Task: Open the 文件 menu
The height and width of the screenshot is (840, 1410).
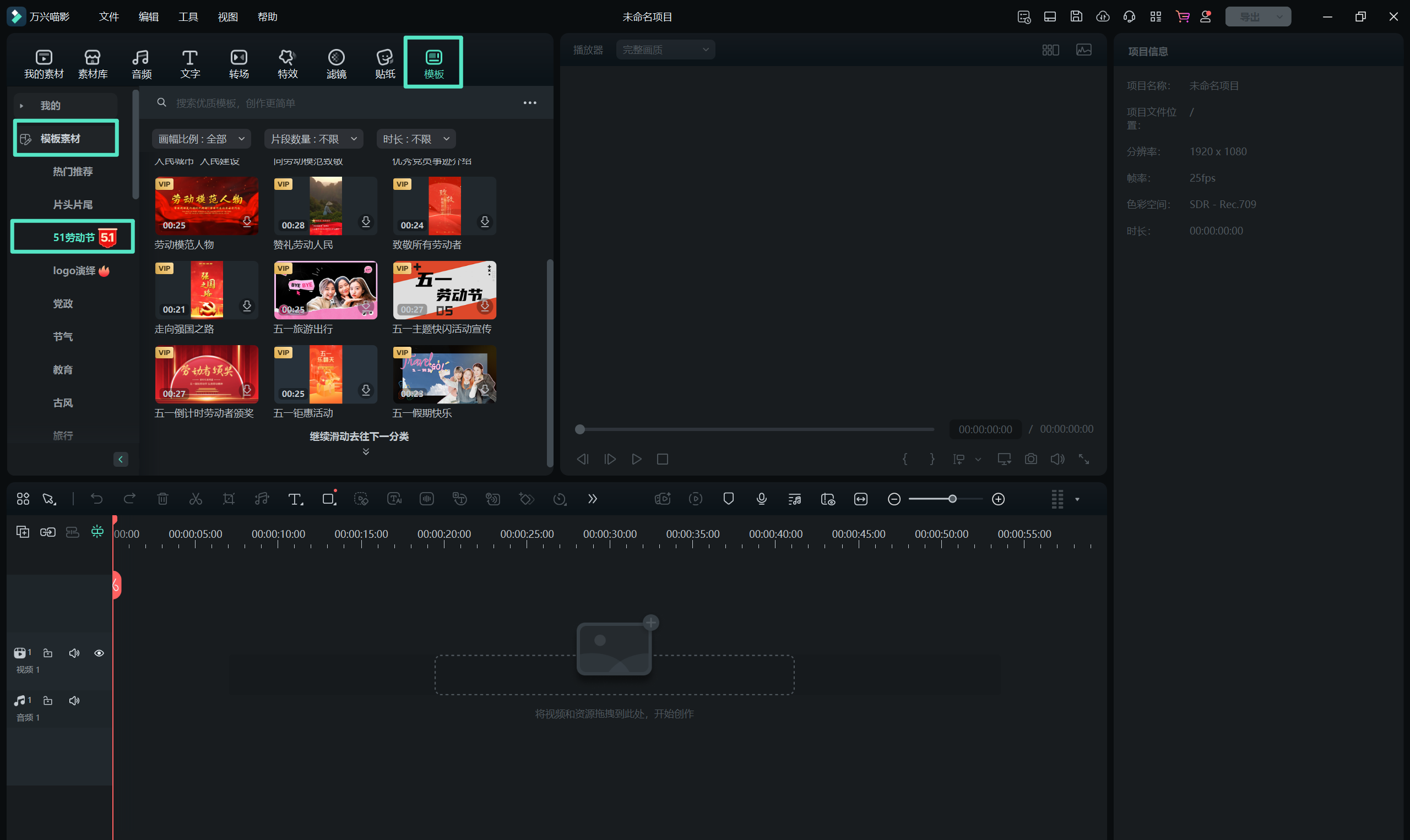Action: tap(108, 17)
